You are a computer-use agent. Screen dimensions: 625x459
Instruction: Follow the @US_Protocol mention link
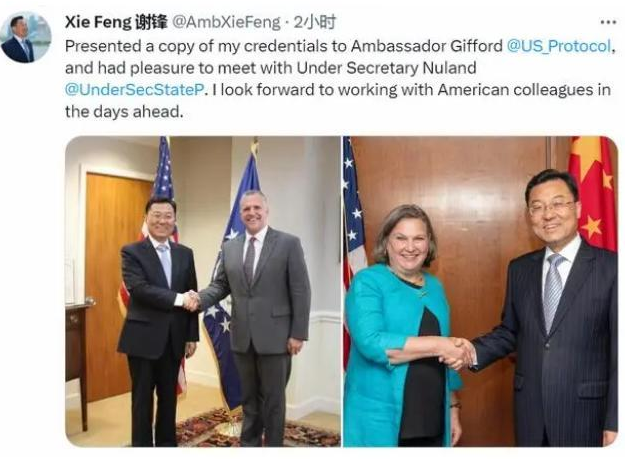coord(558,46)
